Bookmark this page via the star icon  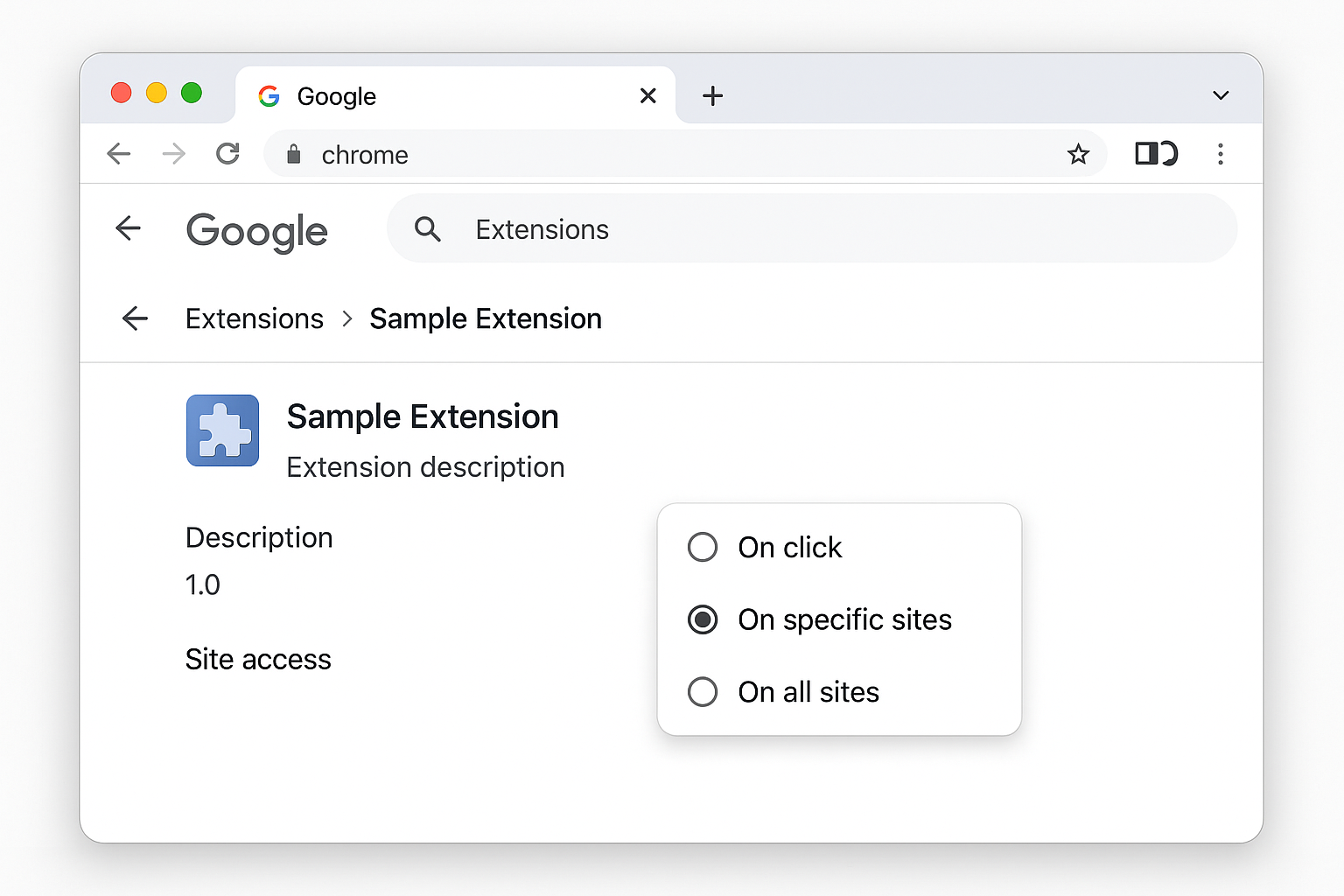pyautogui.click(x=1079, y=154)
